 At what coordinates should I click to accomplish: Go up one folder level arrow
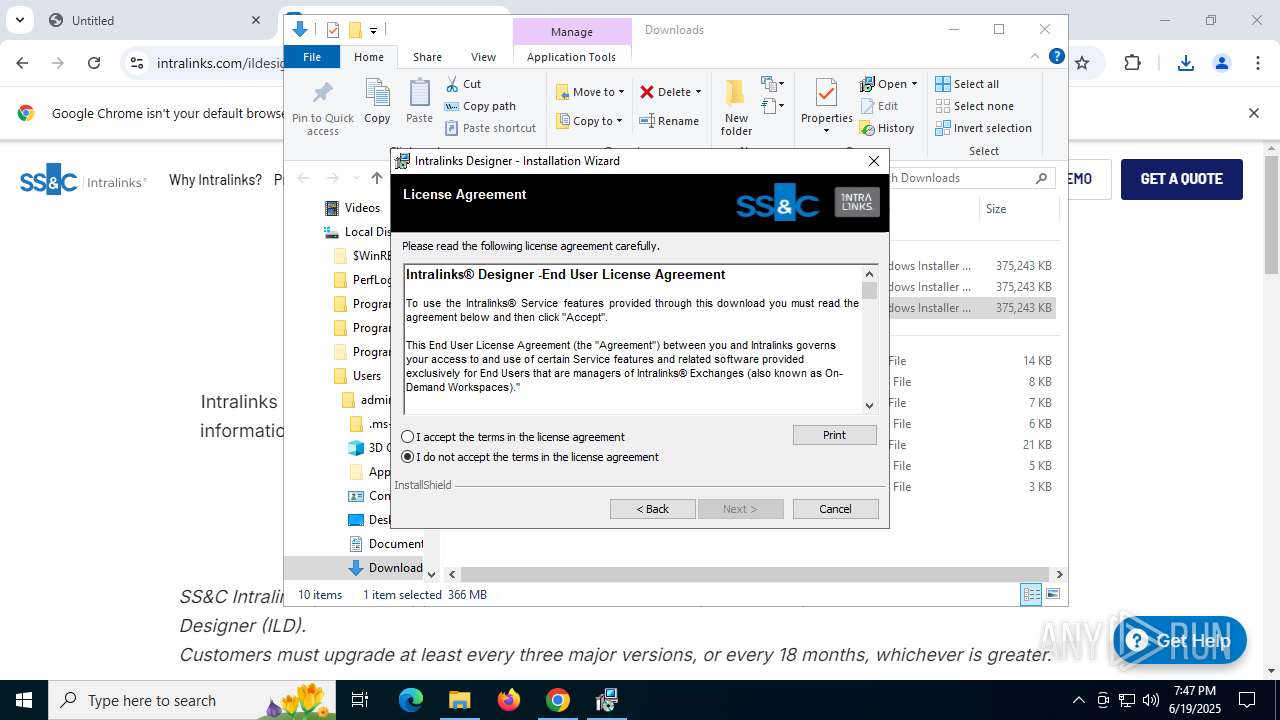[x=376, y=178]
